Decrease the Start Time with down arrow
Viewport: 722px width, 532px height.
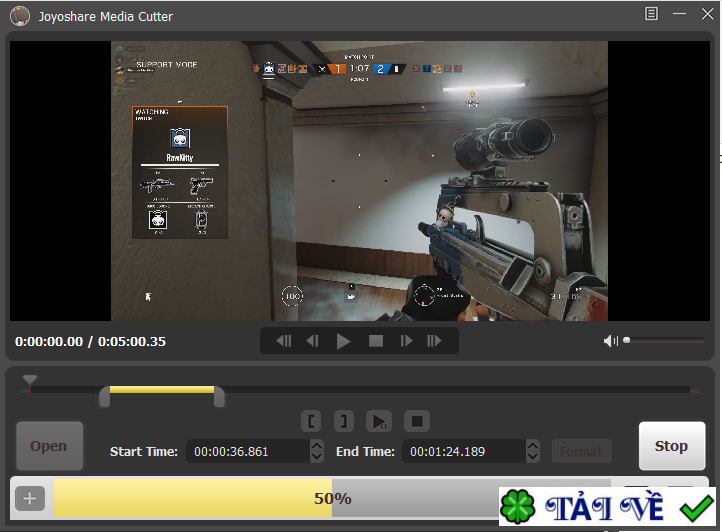pos(317,457)
